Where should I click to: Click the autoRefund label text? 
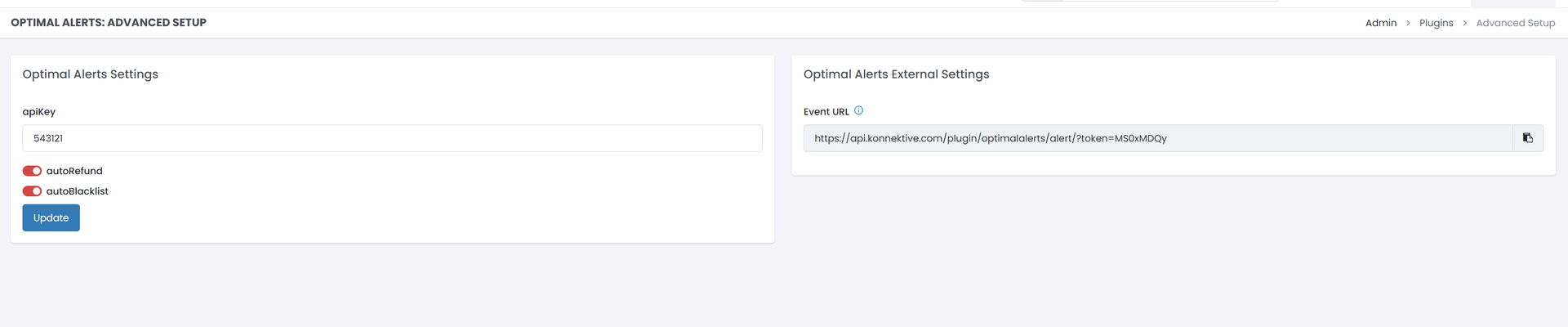click(x=74, y=171)
